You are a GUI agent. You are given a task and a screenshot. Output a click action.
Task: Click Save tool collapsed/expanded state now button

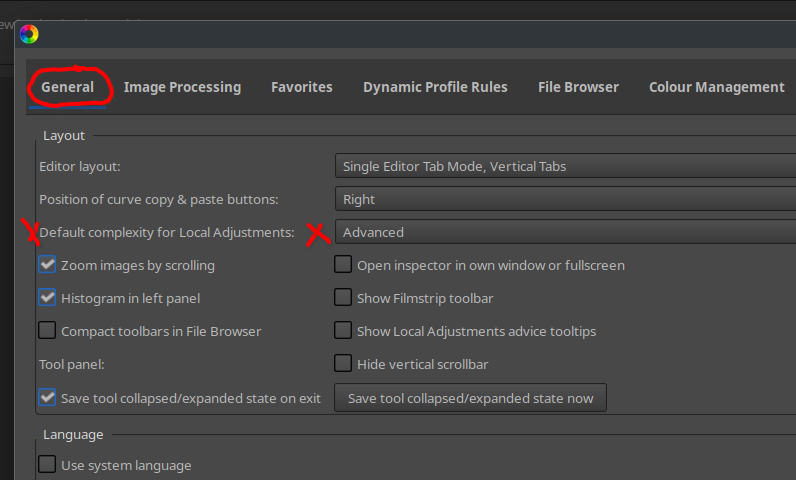pyautogui.click(x=470, y=398)
